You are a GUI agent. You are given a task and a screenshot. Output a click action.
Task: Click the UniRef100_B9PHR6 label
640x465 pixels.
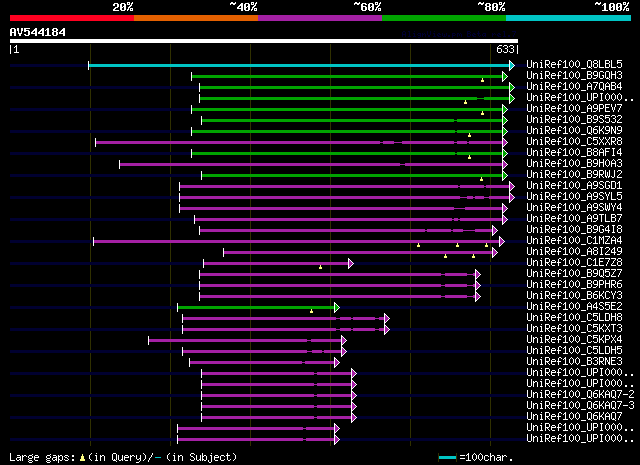coord(574,285)
